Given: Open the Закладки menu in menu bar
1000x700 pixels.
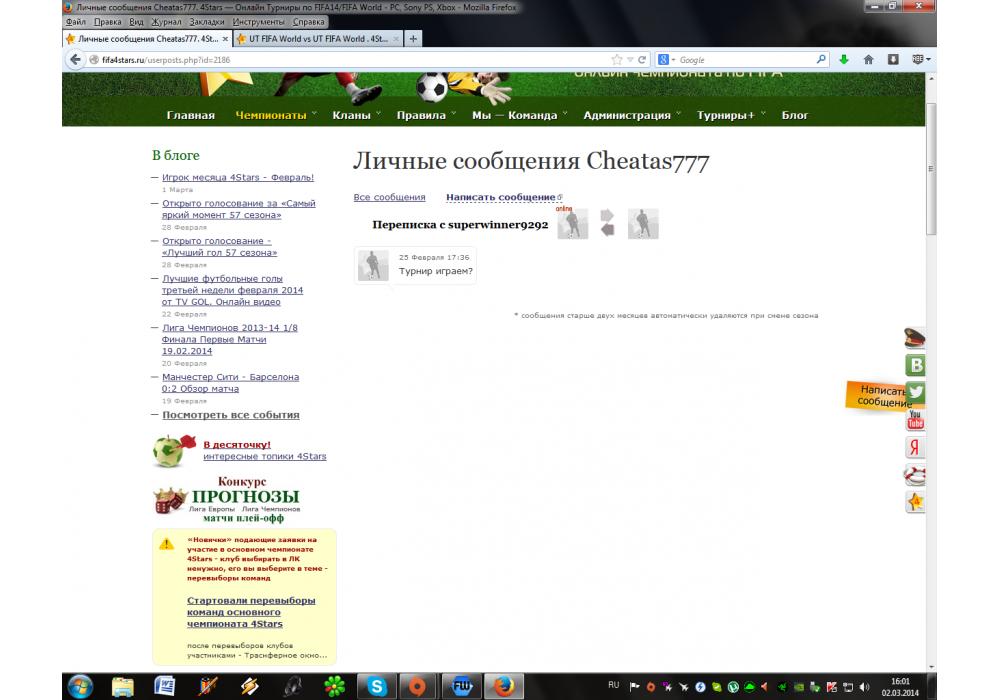Looking at the screenshot, I should (206, 21).
